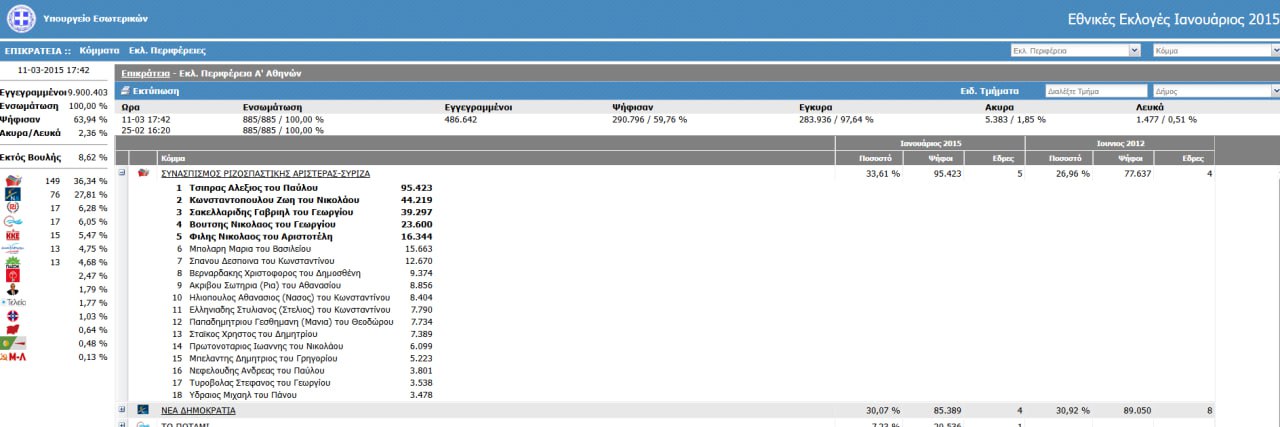Screen dimensions: 1280x427
Task: Open the Εκλ. Περιφέρειες menu item
Action: click(x=167, y=50)
